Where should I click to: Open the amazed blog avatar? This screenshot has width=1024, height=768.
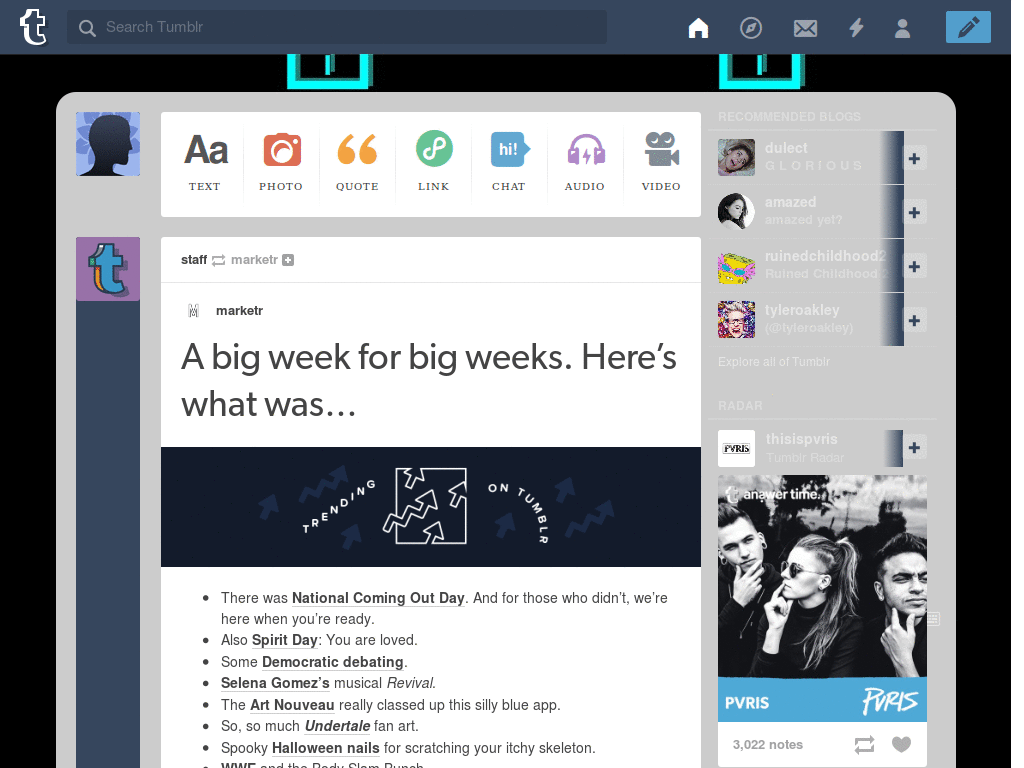[x=736, y=212]
